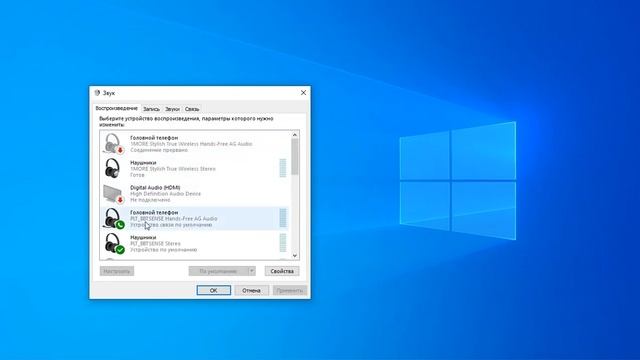Screen dimensions: 640x360
Task: Close the Звук dialog
Action: click(x=303, y=93)
